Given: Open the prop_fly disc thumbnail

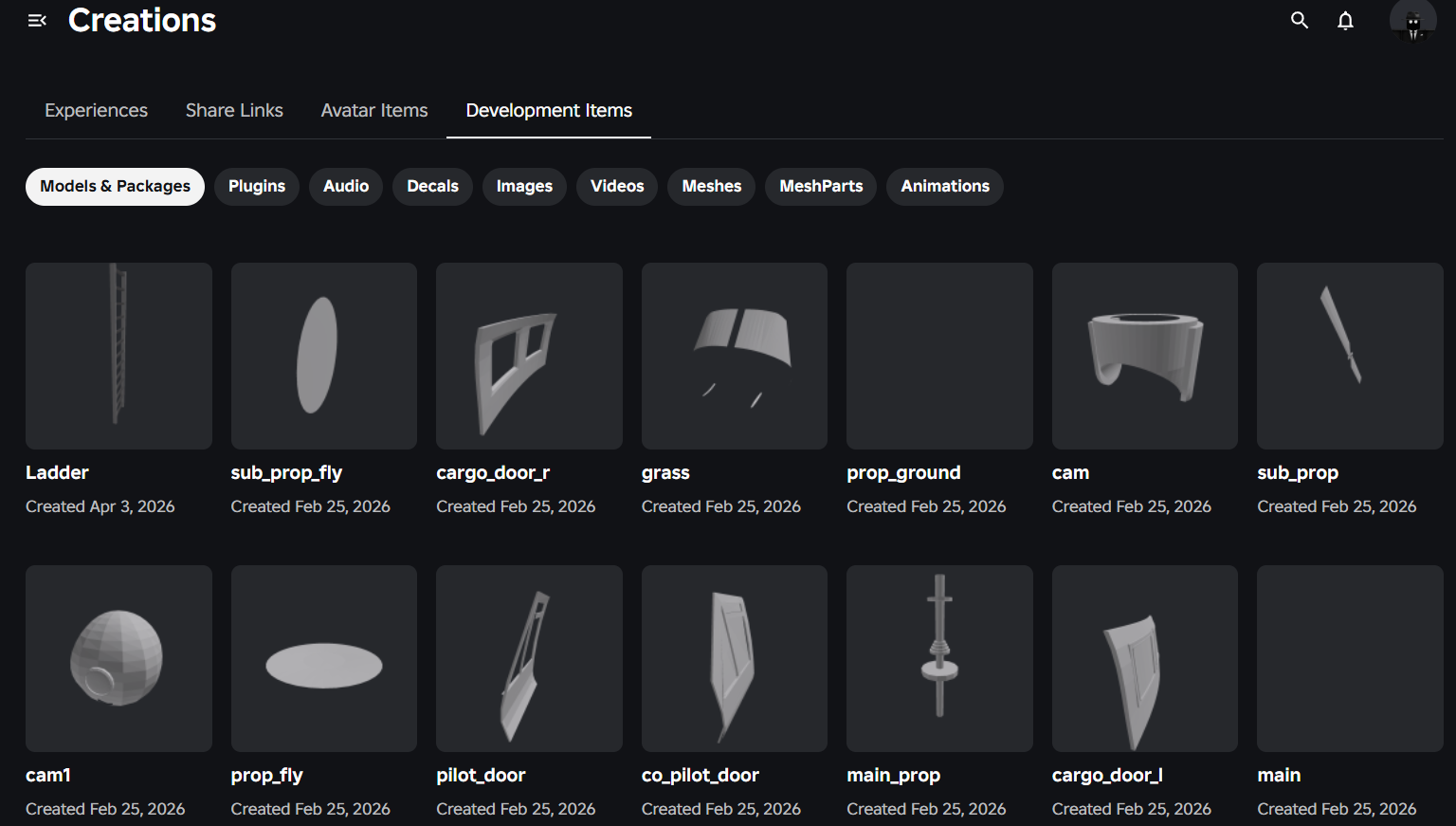Looking at the screenshot, I should [x=324, y=658].
